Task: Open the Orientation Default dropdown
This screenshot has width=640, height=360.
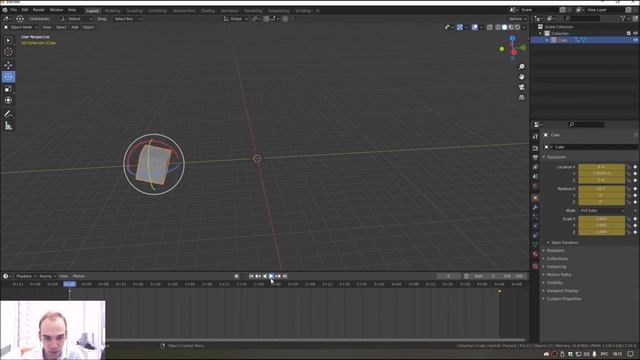Action: coord(76,19)
